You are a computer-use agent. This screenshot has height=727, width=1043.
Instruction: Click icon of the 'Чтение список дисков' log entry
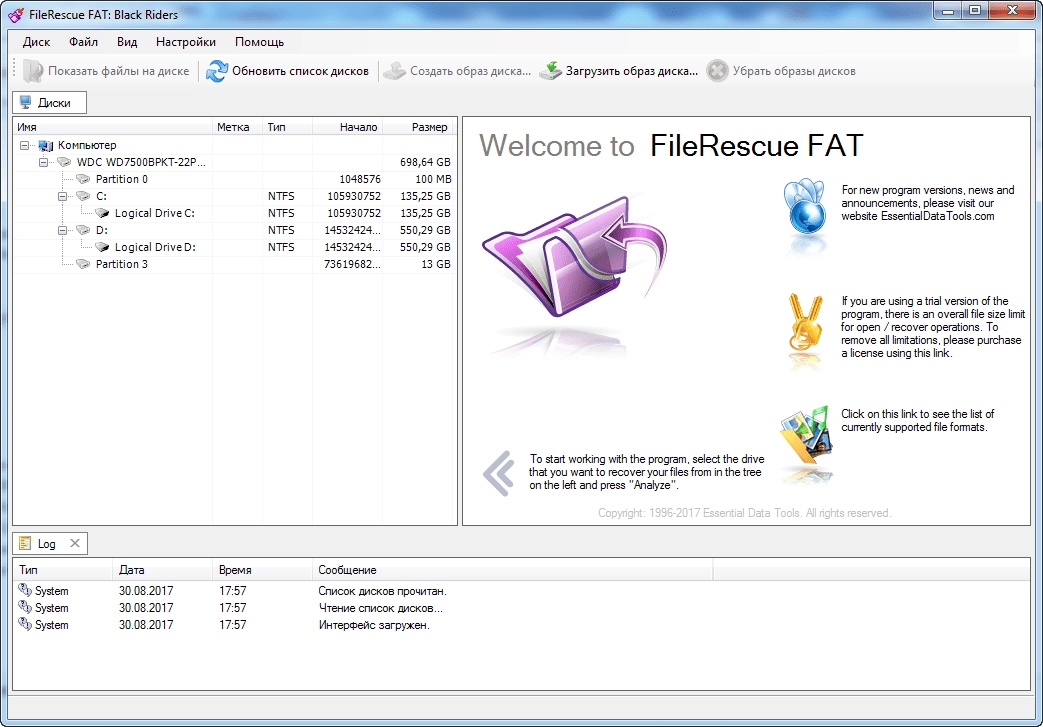(25, 607)
